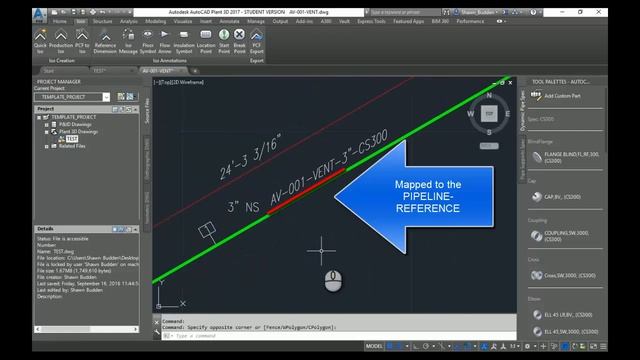Click the clean screen status bar icon

click(x=593, y=346)
